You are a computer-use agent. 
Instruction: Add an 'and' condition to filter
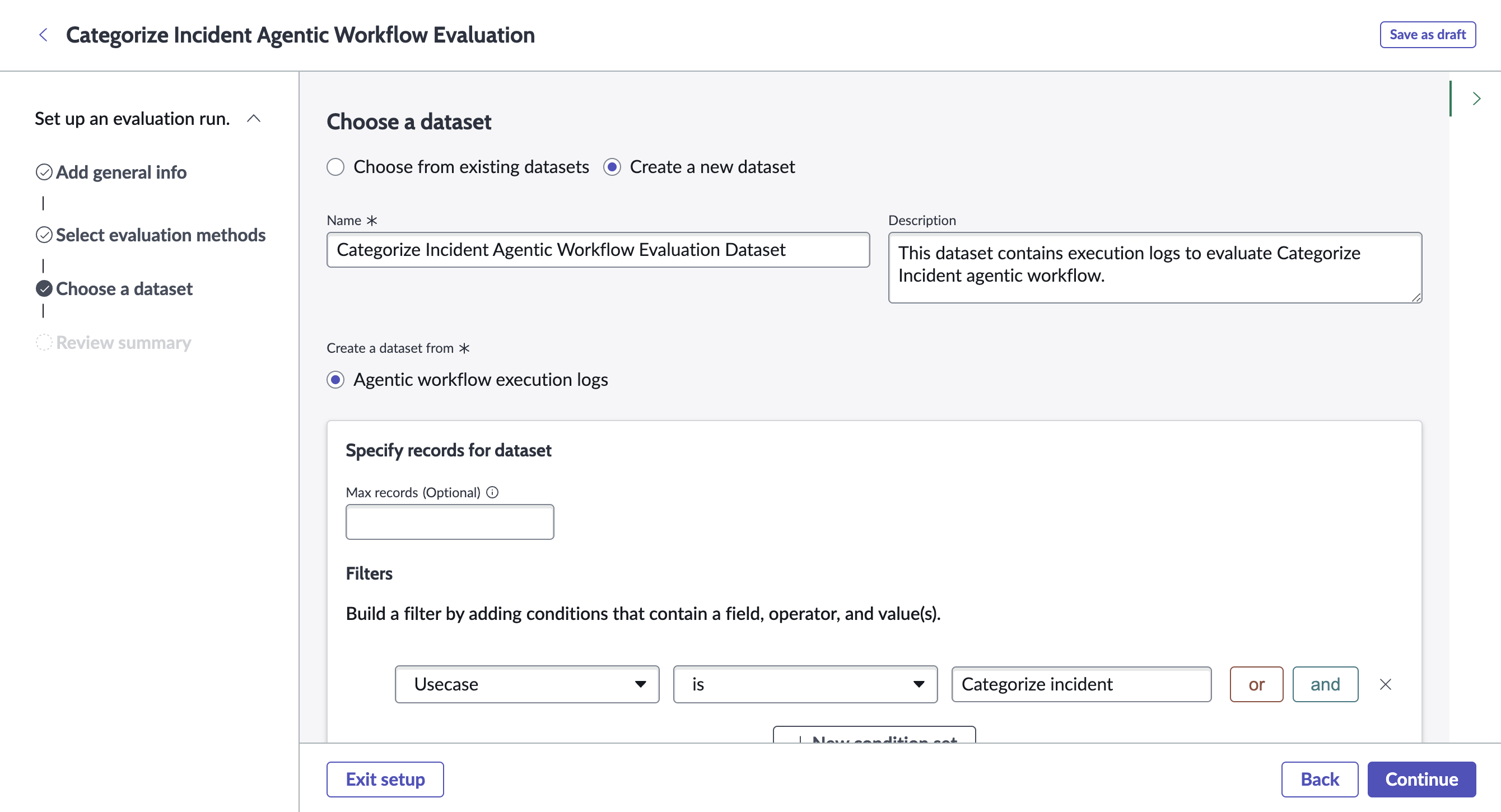(1325, 684)
